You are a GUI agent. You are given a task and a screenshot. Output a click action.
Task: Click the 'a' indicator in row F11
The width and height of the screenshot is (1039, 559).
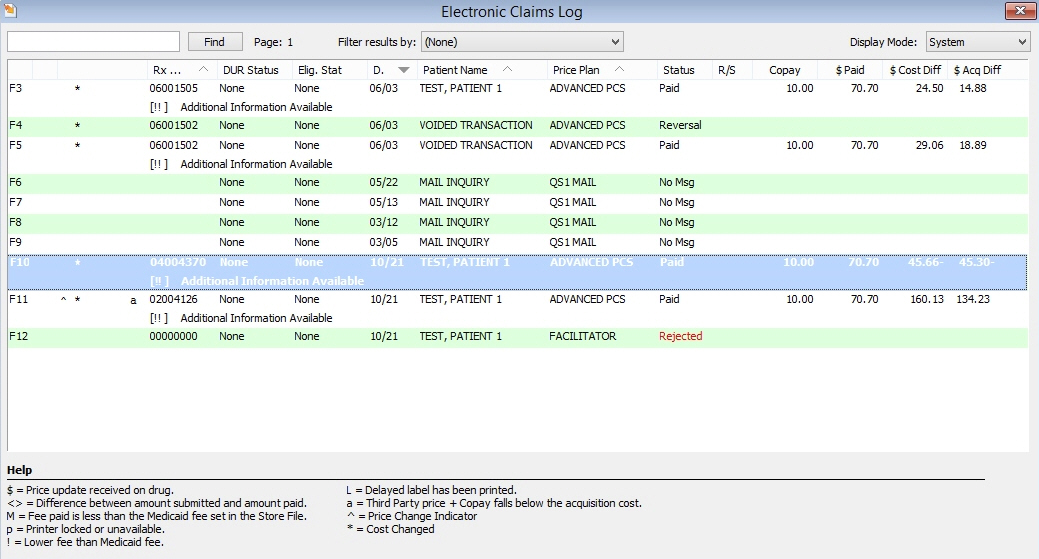(x=133, y=300)
